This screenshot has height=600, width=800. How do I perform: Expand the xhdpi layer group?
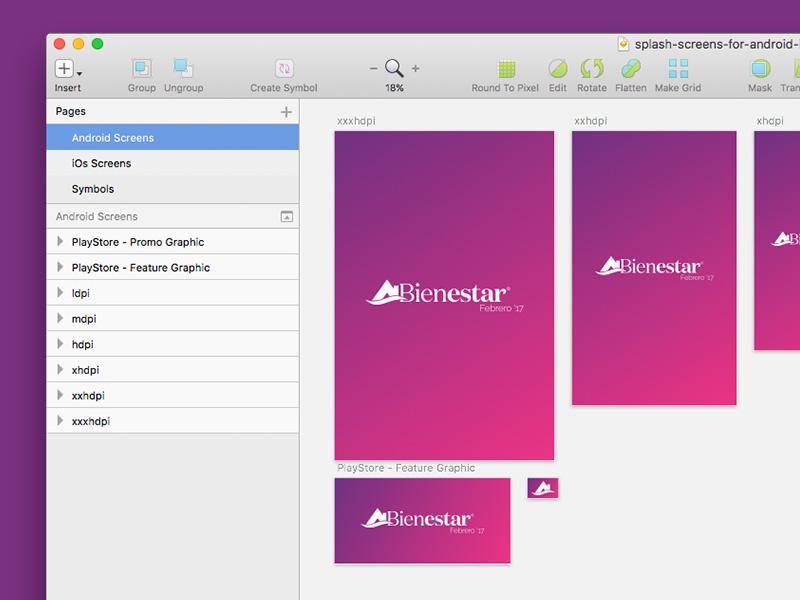(x=62, y=369)
